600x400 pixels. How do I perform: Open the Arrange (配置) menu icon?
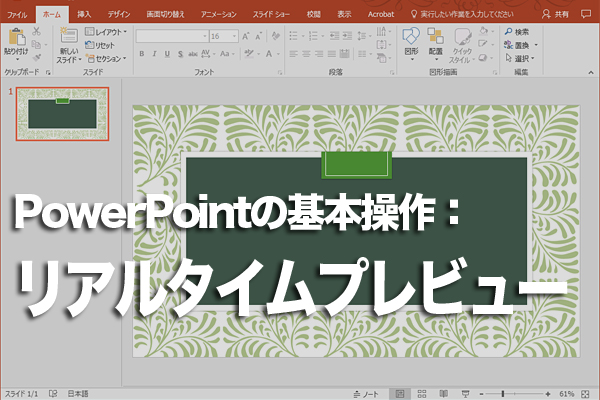pyautogui.click(x=436, y=37)
